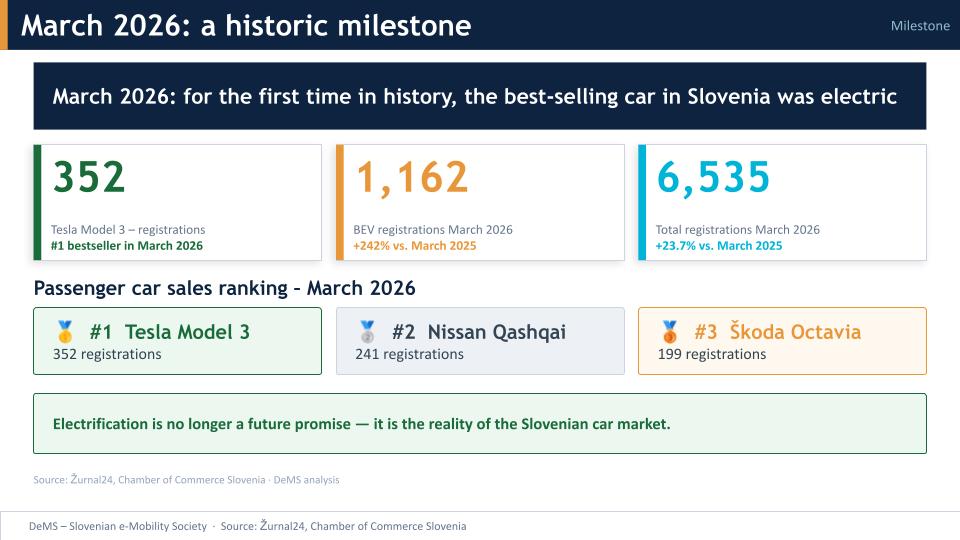This screenshot has width=960, height=540.
Task: Click 'Tesla Model 3 – registrations' caption
Action: [128, 230]
